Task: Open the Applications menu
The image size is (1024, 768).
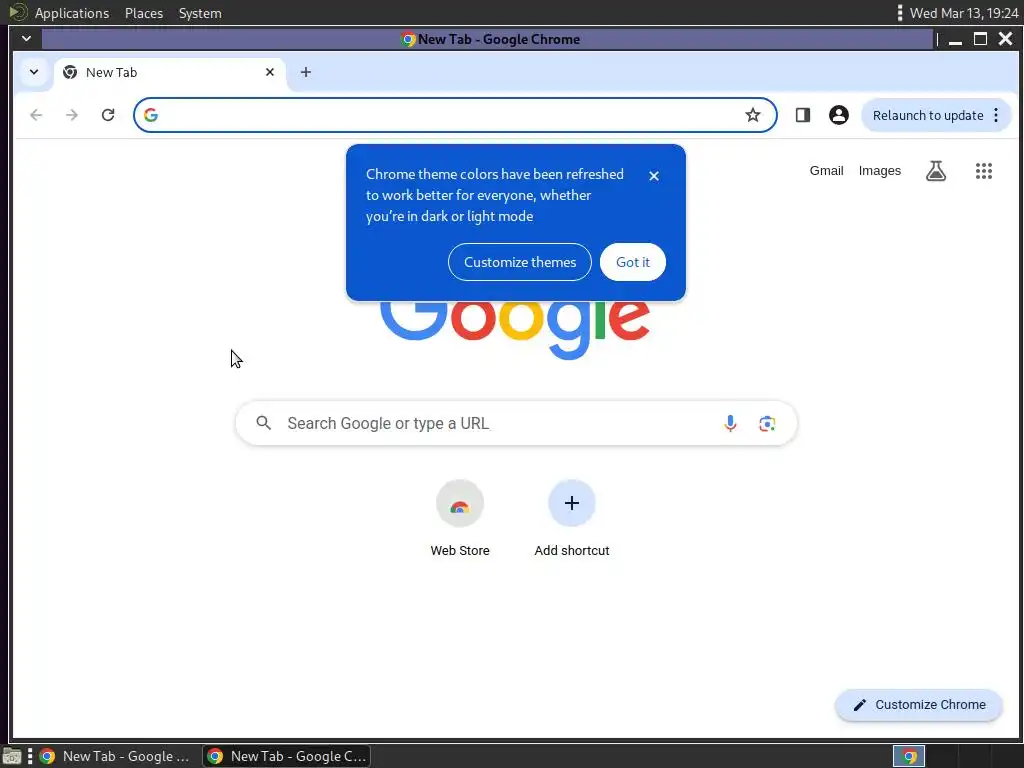Action: (x=72, y=13)
